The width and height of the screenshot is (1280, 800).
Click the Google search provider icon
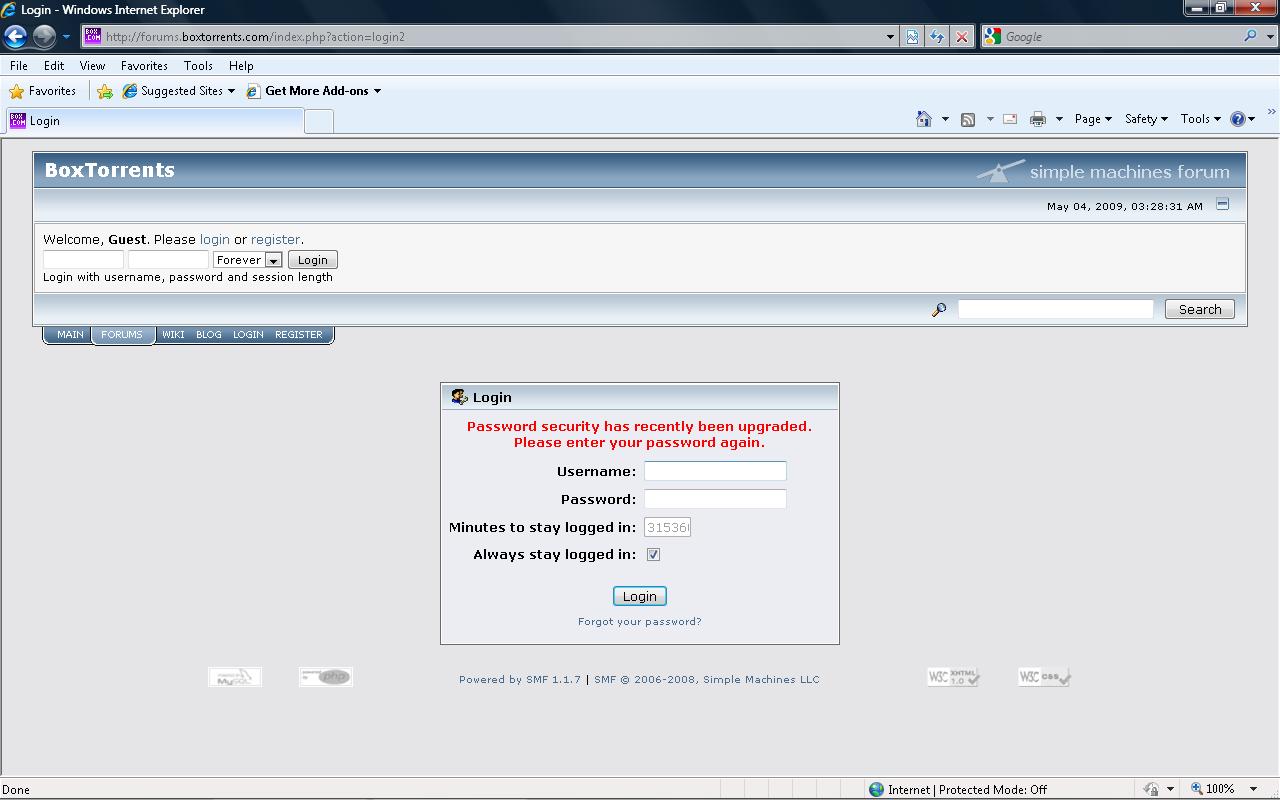tap(992, 37)
